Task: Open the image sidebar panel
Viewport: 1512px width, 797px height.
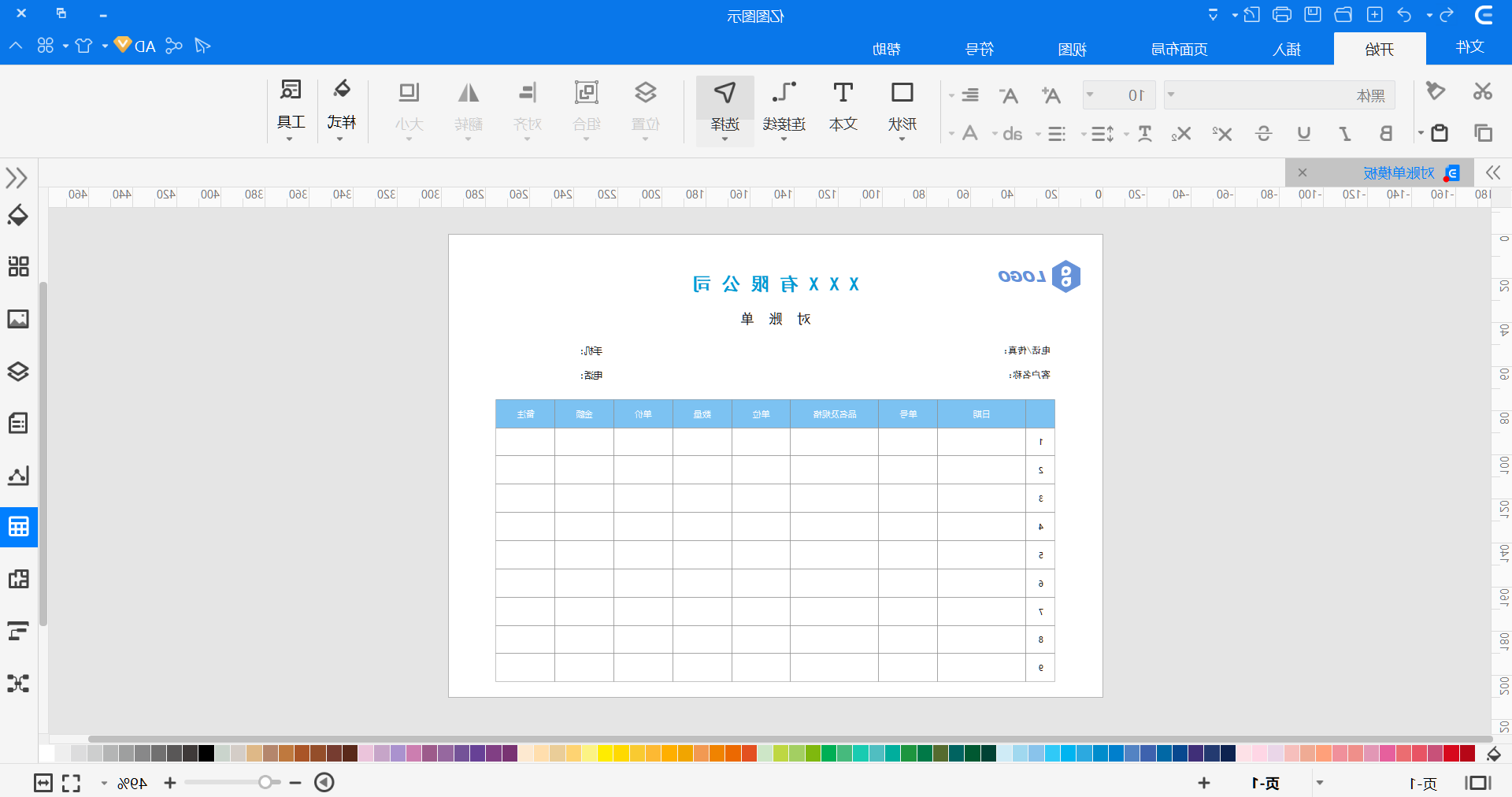Action: tap(18, 319)
